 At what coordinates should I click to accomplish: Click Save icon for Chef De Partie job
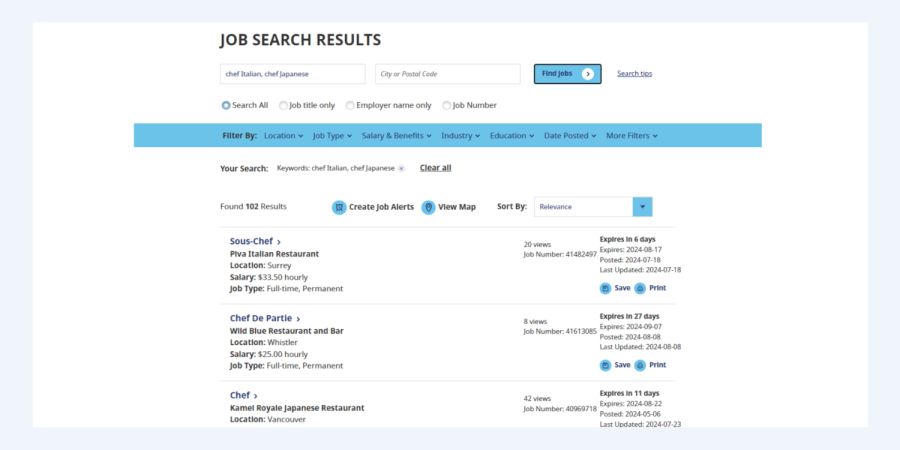[605, 365]
